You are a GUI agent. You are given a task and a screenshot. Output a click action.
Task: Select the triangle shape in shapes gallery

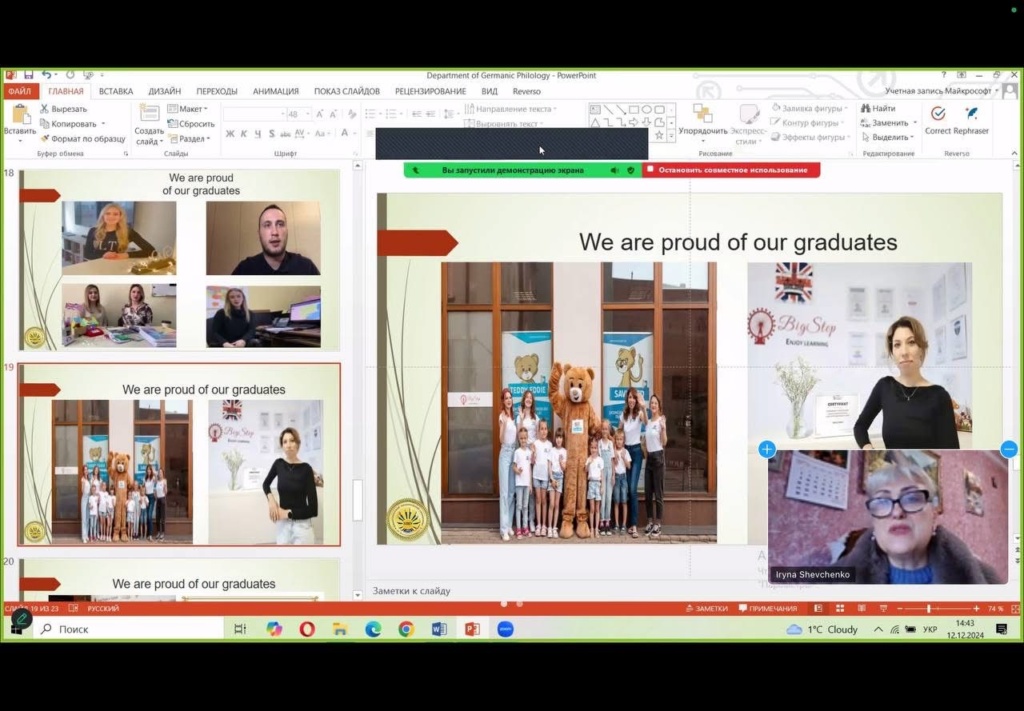coord(595,122)
